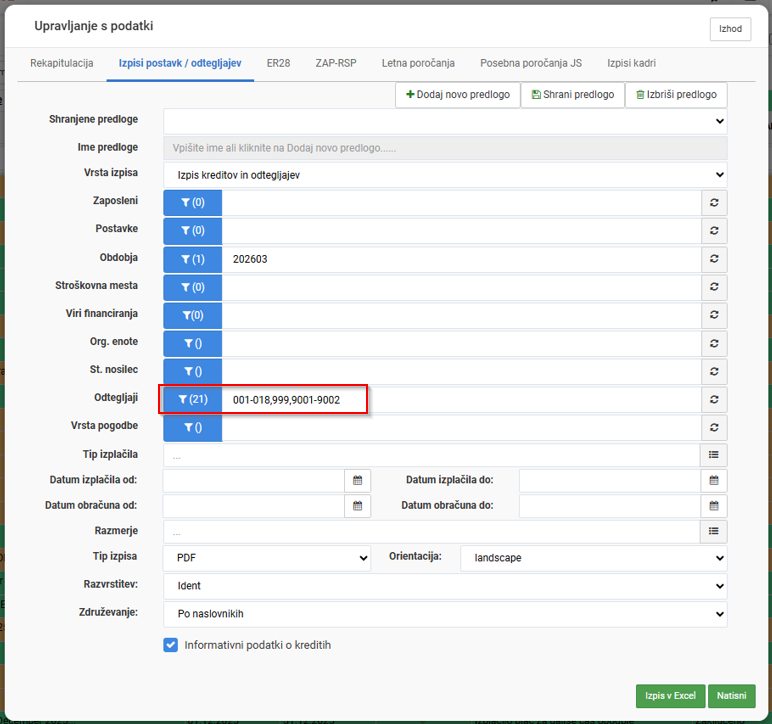772x724 pixels.
Task: Go to the Letna poročanja tab
Action: [x=418, y=63]
